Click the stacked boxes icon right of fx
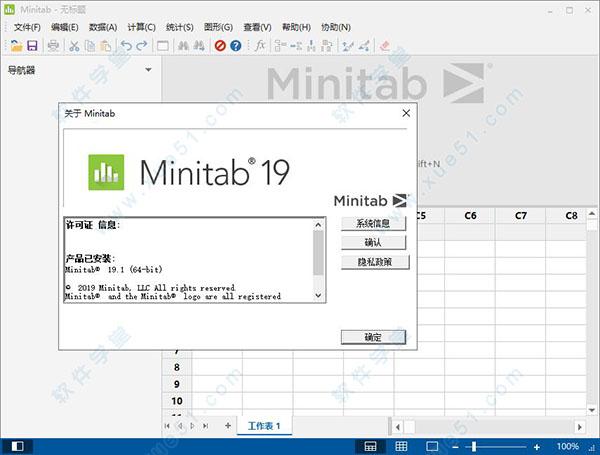 pos(280,46)
